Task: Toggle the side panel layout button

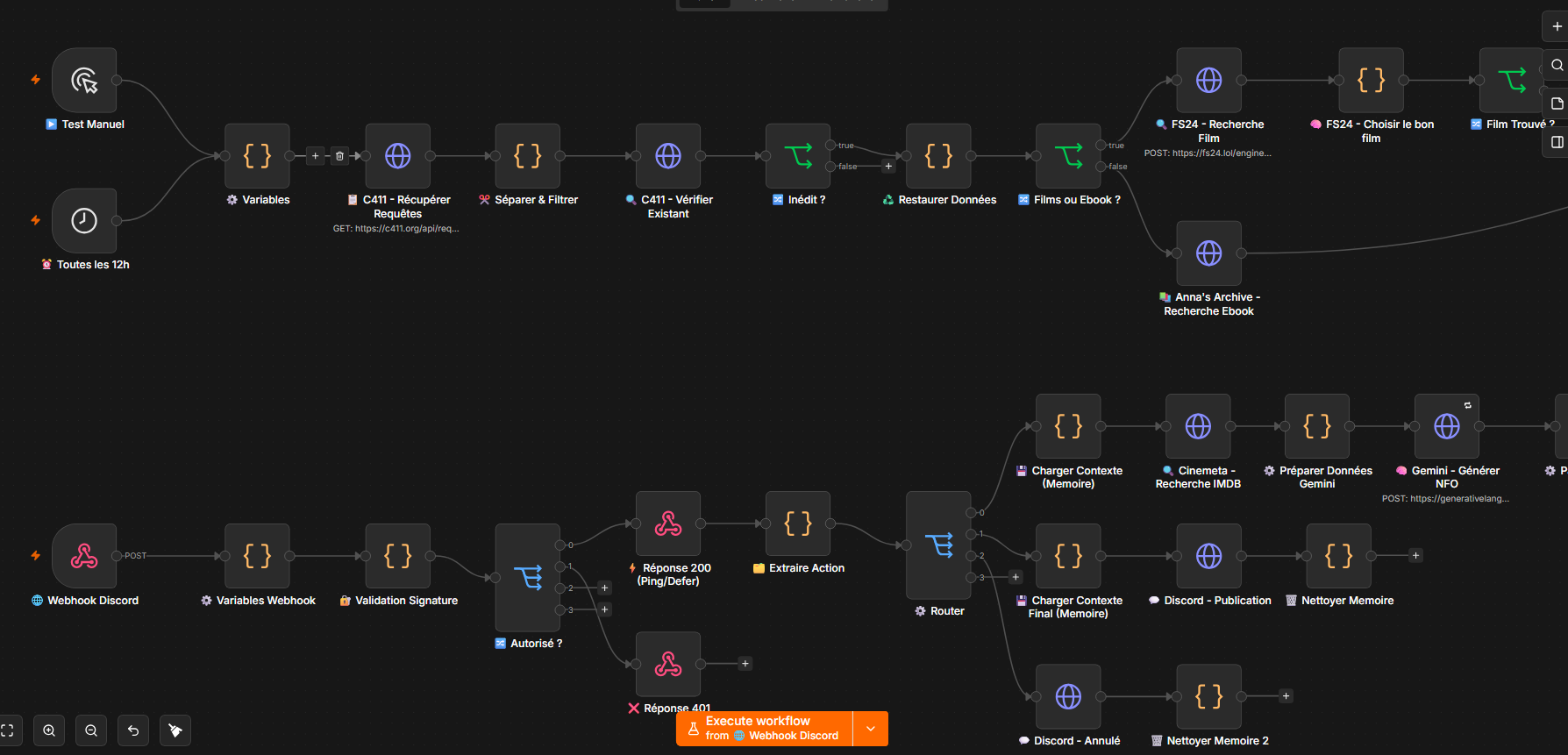Action: (1557, 142)
